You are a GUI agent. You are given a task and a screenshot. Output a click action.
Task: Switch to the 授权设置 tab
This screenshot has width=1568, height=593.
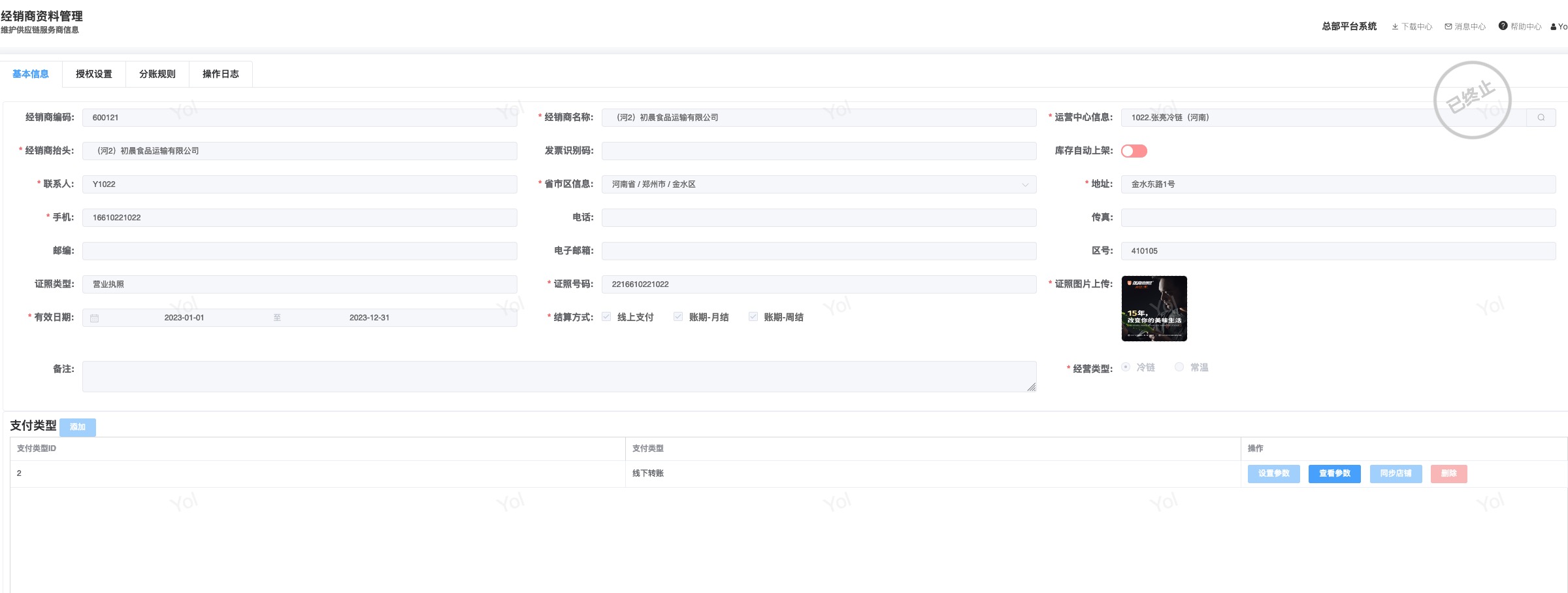94,75
